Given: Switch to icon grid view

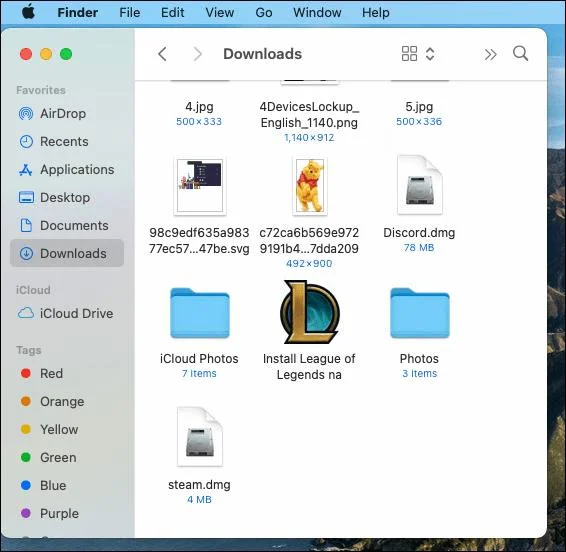Looking at the screenshot, I should pyautogui.click(x=409, y=54).
